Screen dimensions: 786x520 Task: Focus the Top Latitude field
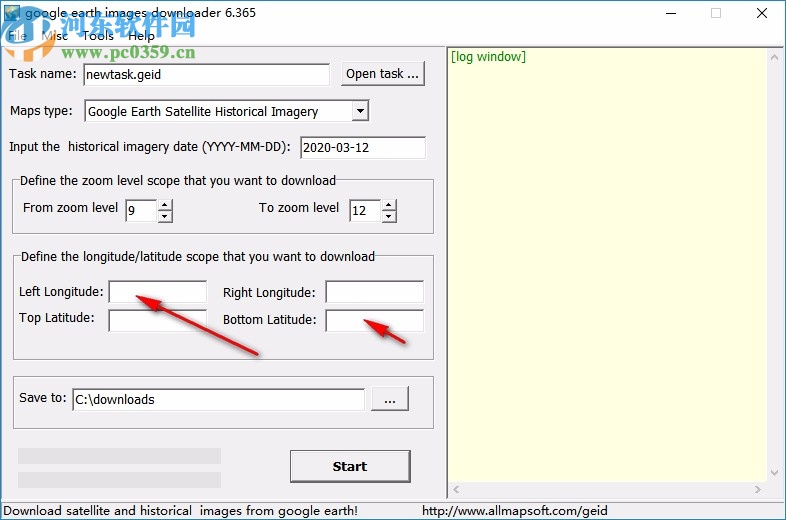tap(158, 320)
